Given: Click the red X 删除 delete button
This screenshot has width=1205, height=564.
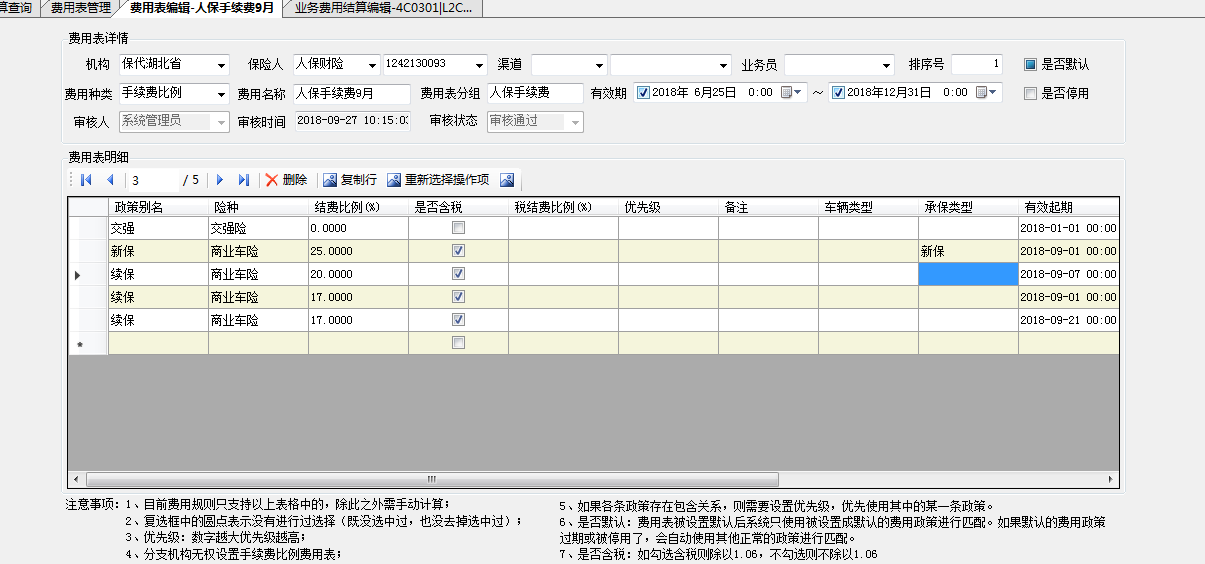Looking at the screenshot, I should (x=286, y=180).
